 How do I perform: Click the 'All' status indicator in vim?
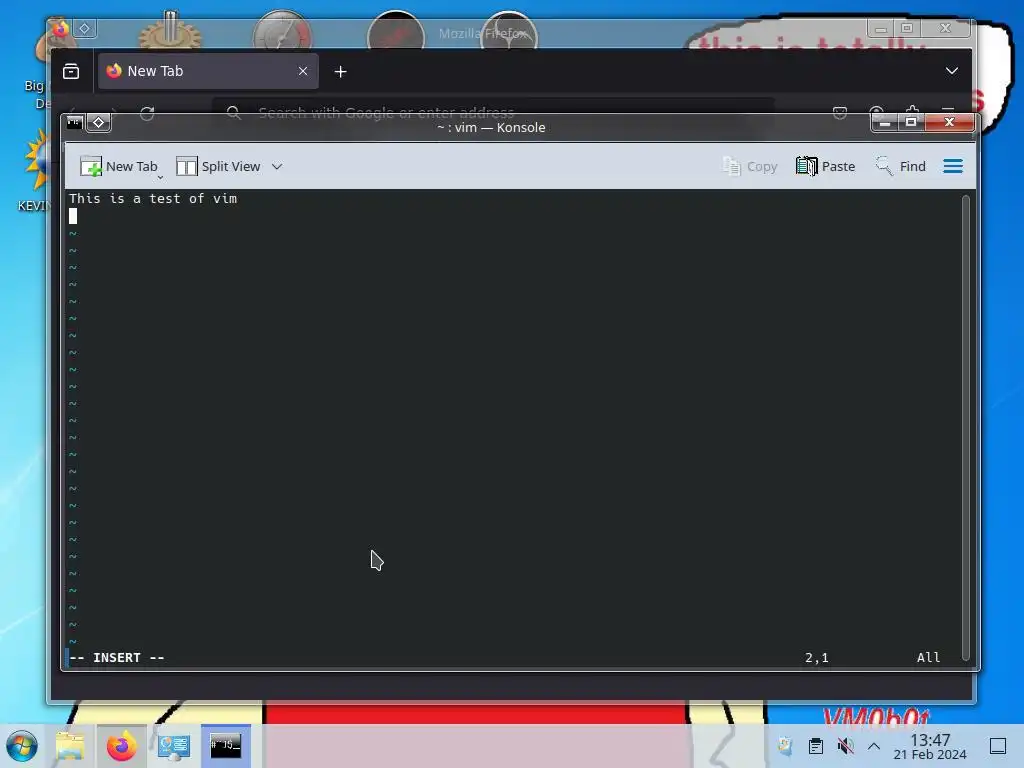(928, 658)
